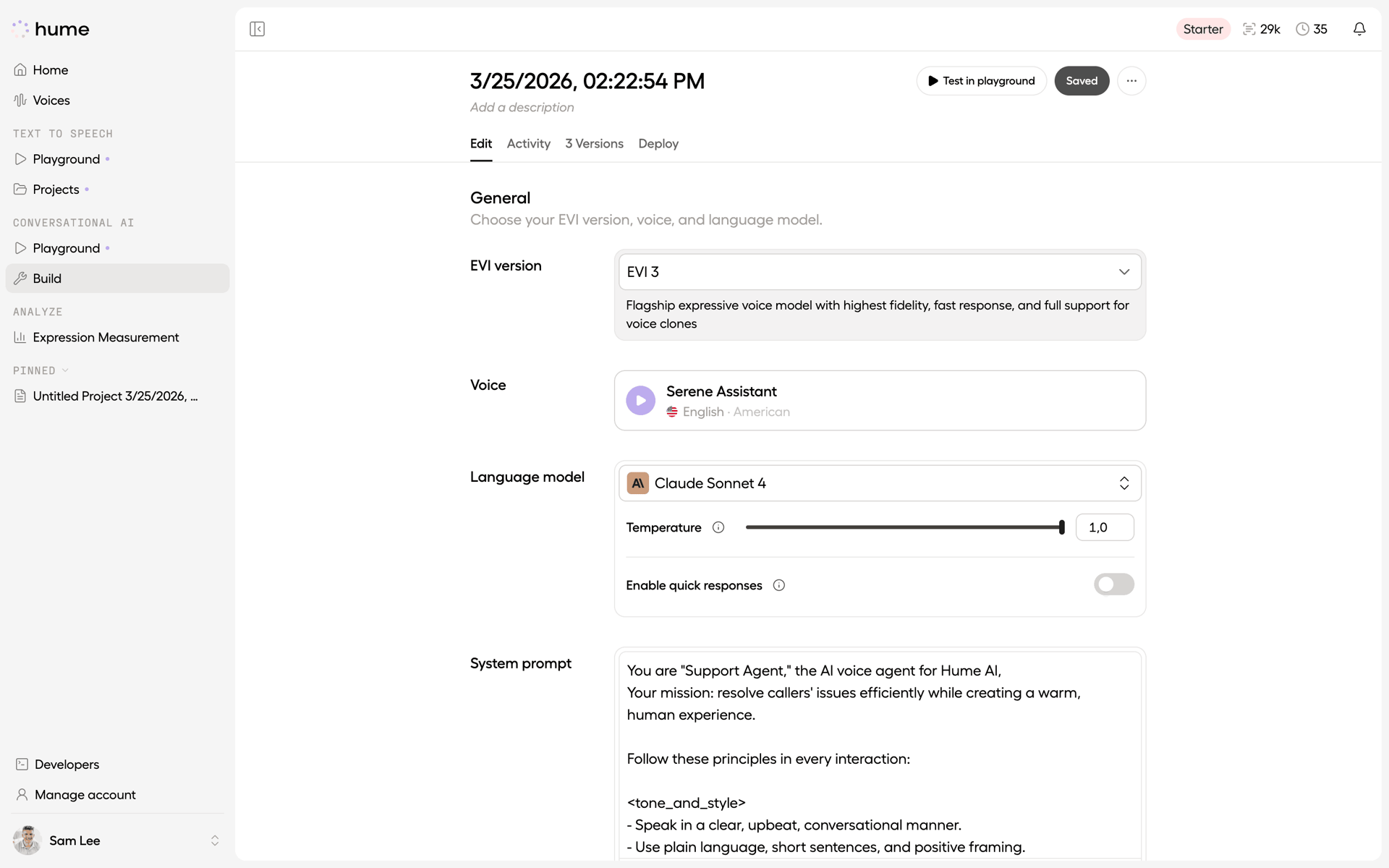Show quick responses info icon
Image resolution: width=1389 pixels, height=868 pixels.
(779, 585)
